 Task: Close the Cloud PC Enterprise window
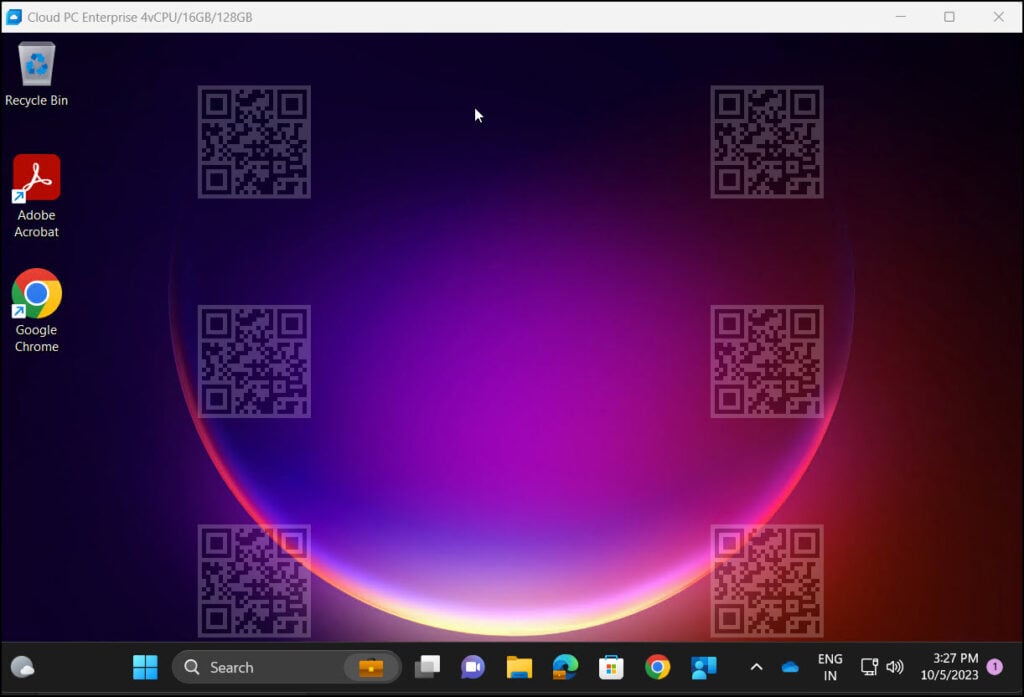tap(999, 16)
